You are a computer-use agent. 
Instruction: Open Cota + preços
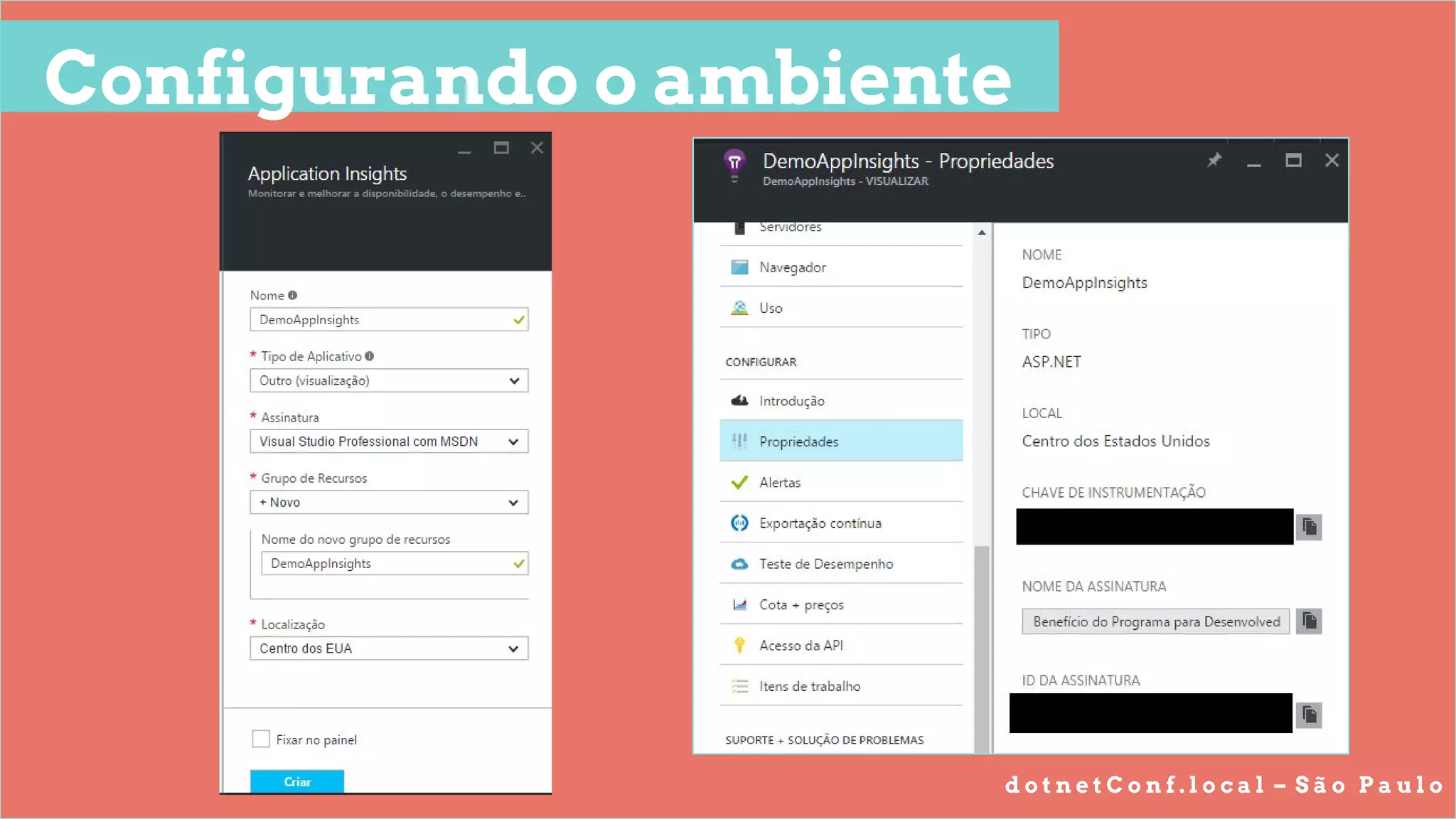coord(841,604)
